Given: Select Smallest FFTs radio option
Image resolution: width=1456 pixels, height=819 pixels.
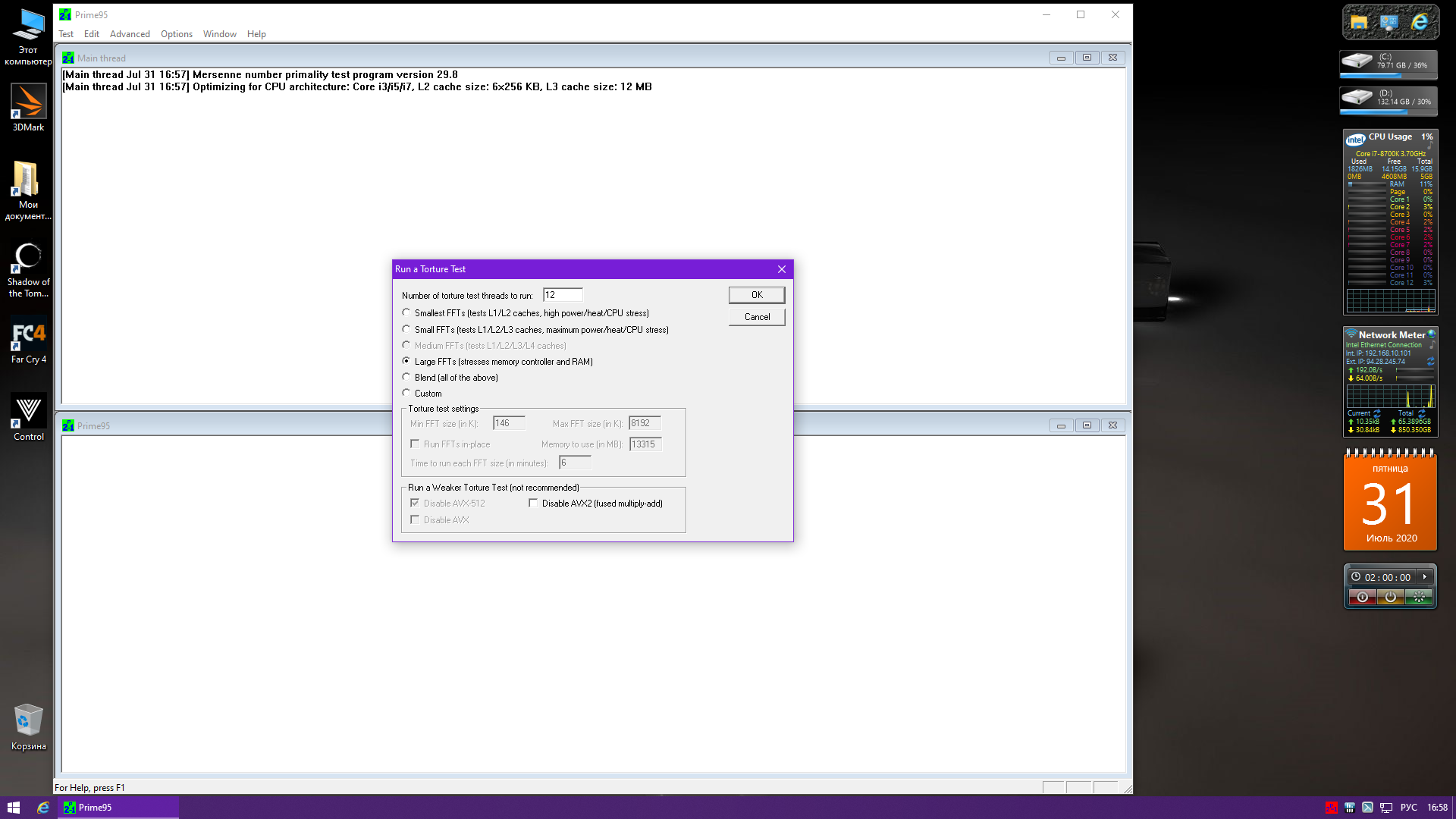Looking at the screenshot, I should (x=406, y=312).
